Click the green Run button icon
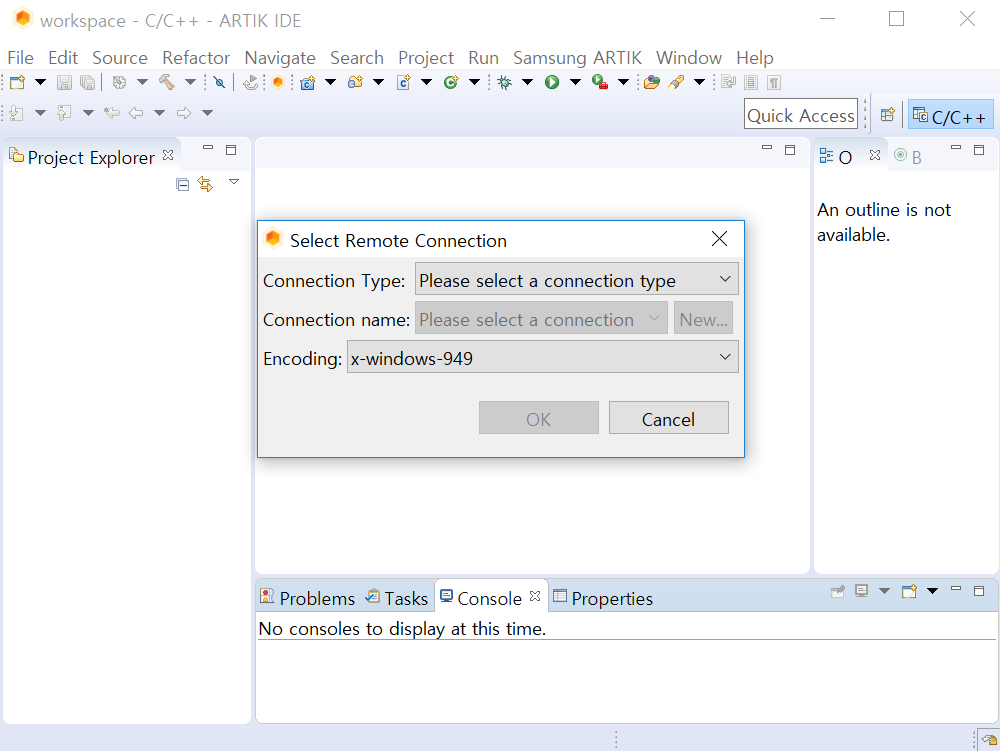 coord(552,82)
